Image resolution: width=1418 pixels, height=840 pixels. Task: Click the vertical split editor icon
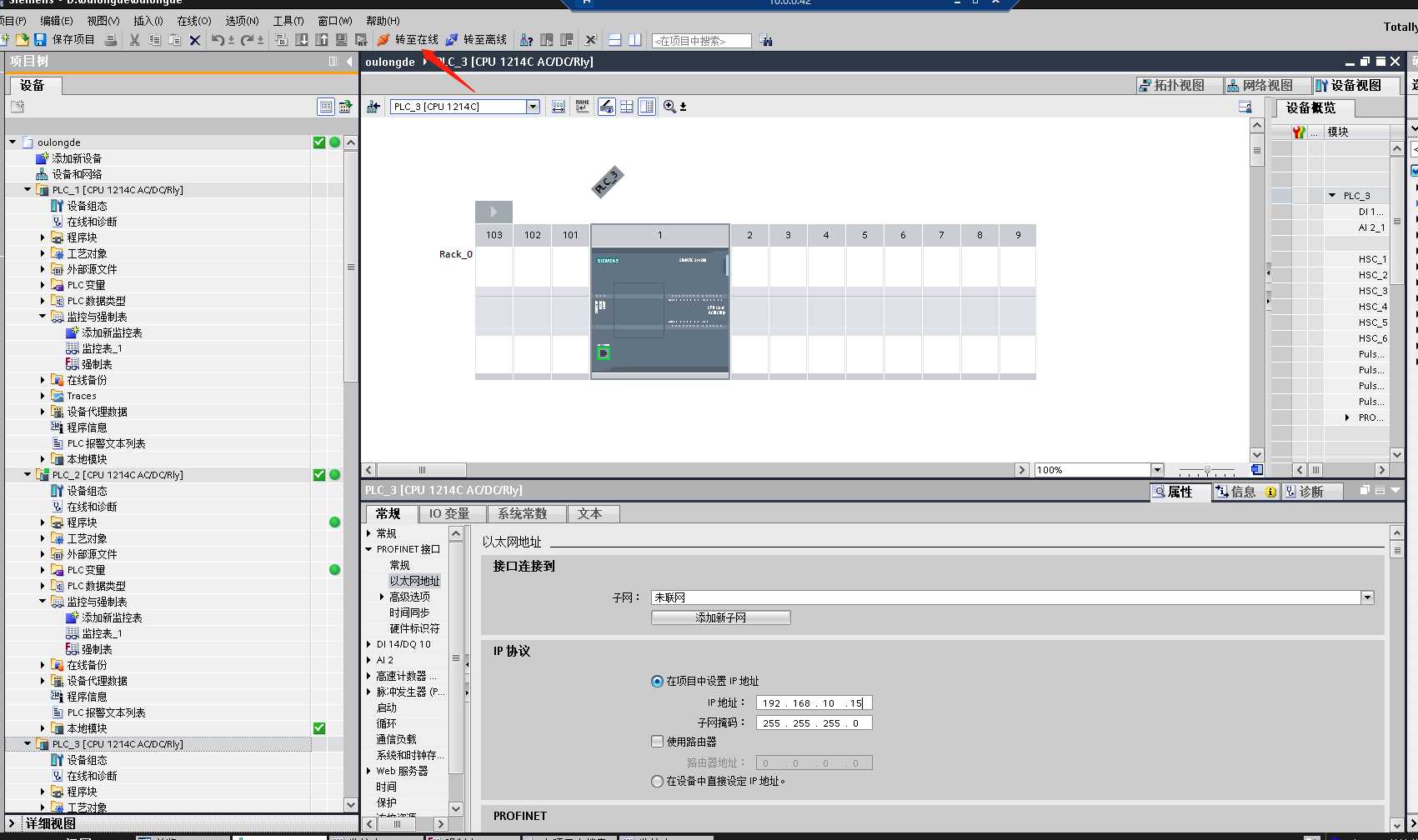point(635,40)
